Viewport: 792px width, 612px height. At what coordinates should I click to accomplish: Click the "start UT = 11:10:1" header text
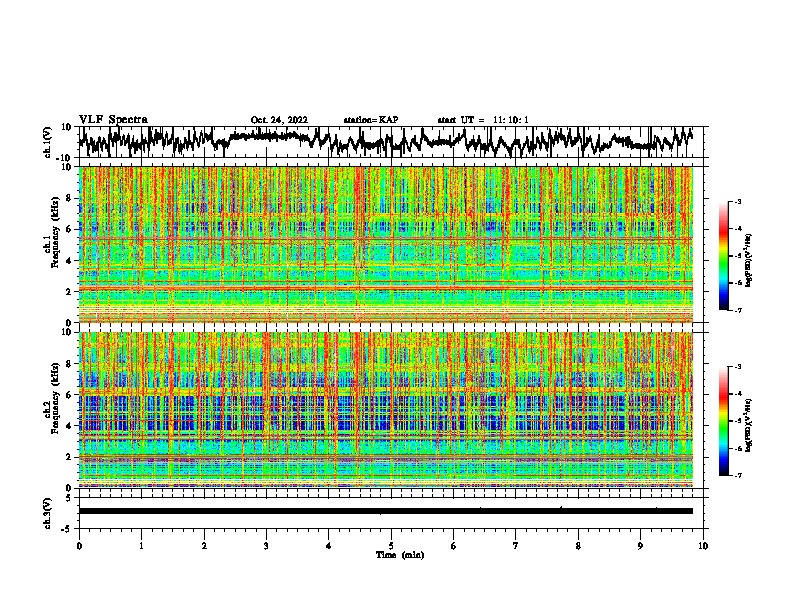coord(483,120)
